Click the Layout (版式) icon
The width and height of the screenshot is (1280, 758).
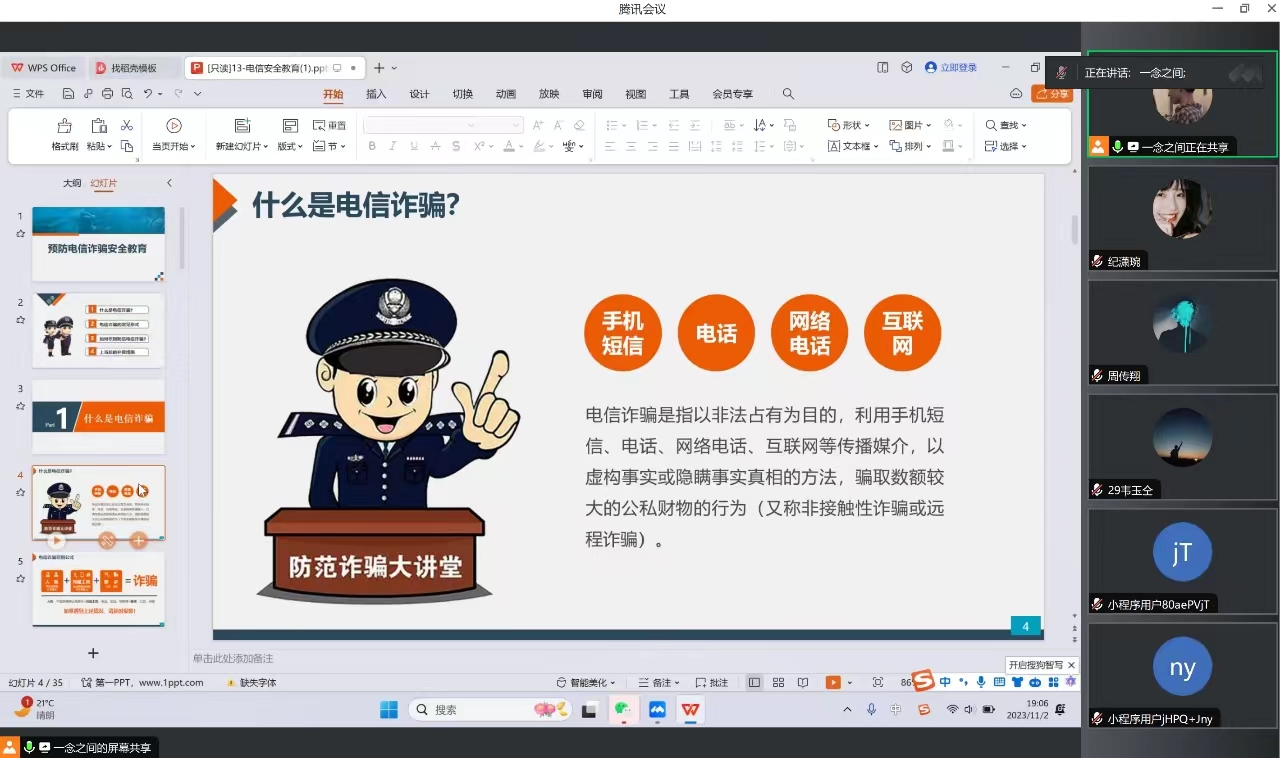tap(290, 126)
